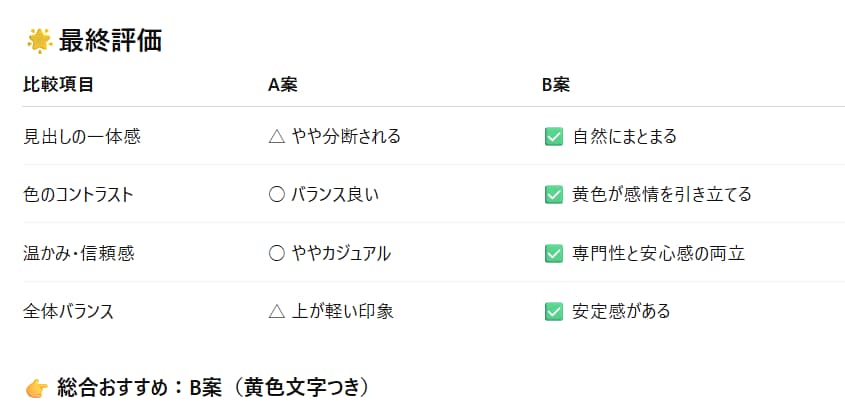Select the 温かみ・信頼感 row label
The width and height of the screenshot is (845, 420).
tap(78, 253)
